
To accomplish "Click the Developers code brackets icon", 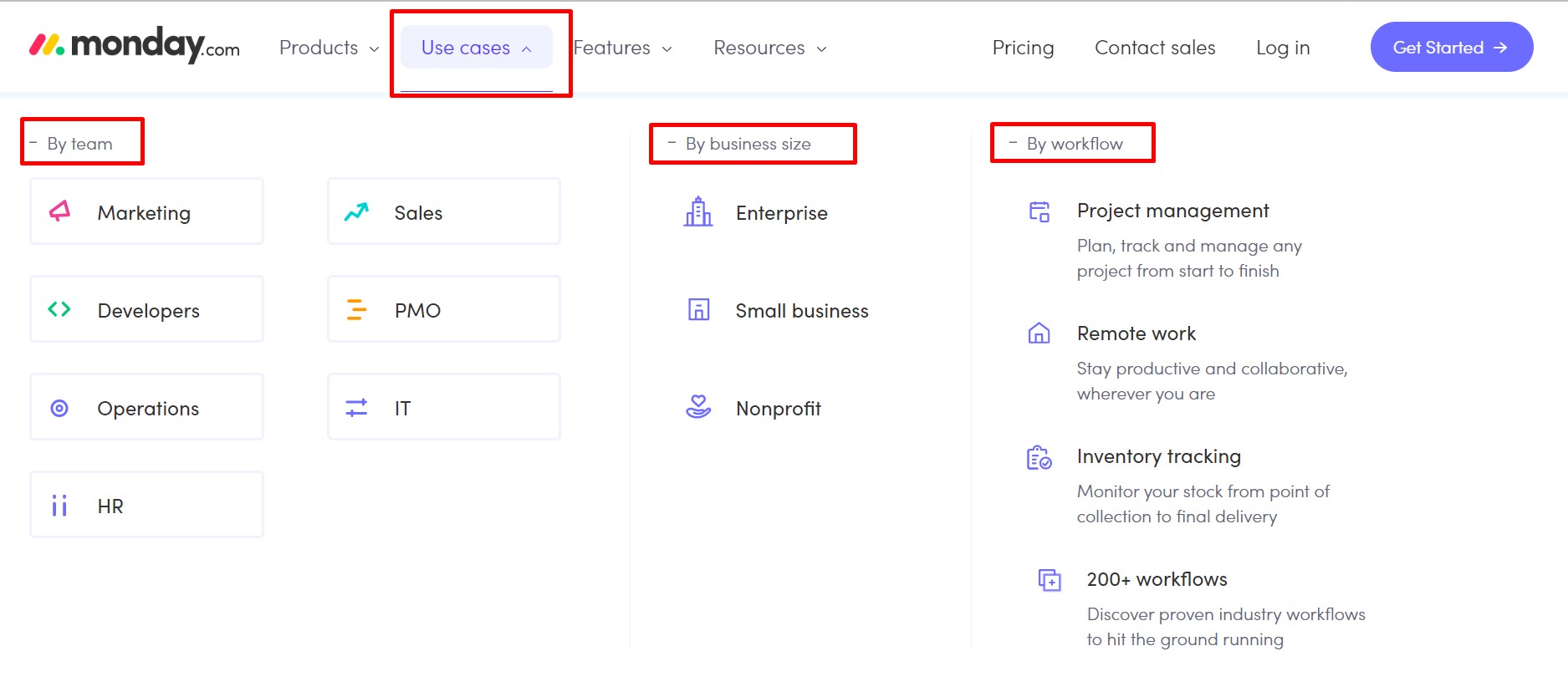I will click(x=59, y=310).
